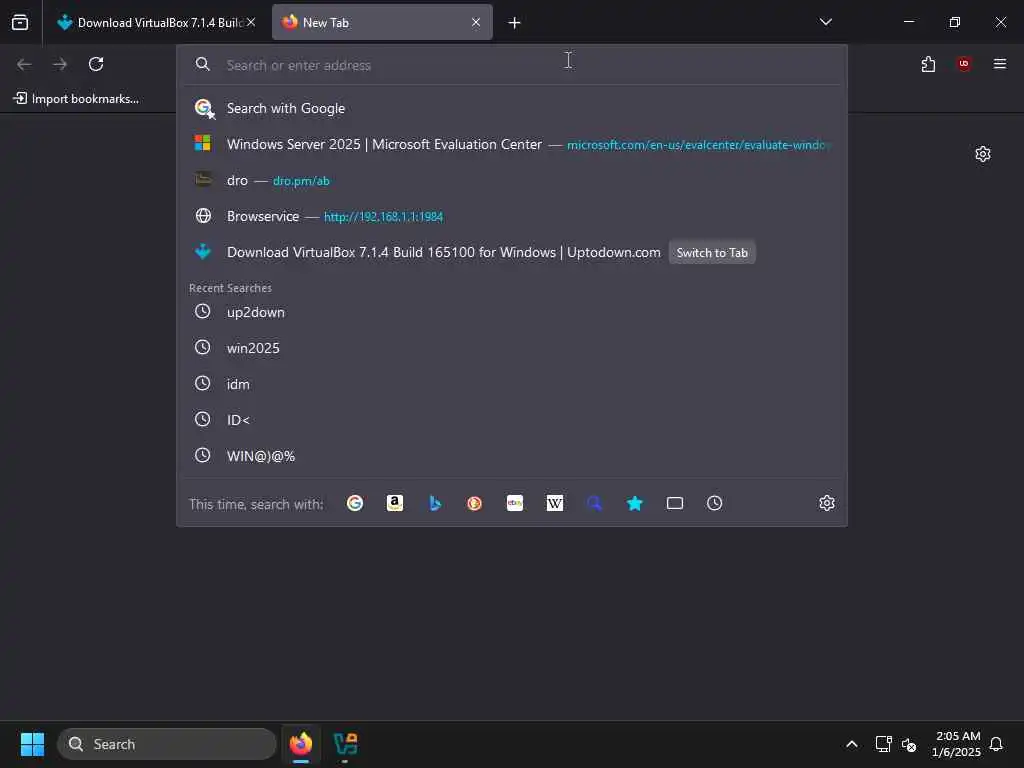The width and height of the screenshot is (1024, 768).
Task: Select recent search WIN@)@%
Action: [x=512, y=456]
